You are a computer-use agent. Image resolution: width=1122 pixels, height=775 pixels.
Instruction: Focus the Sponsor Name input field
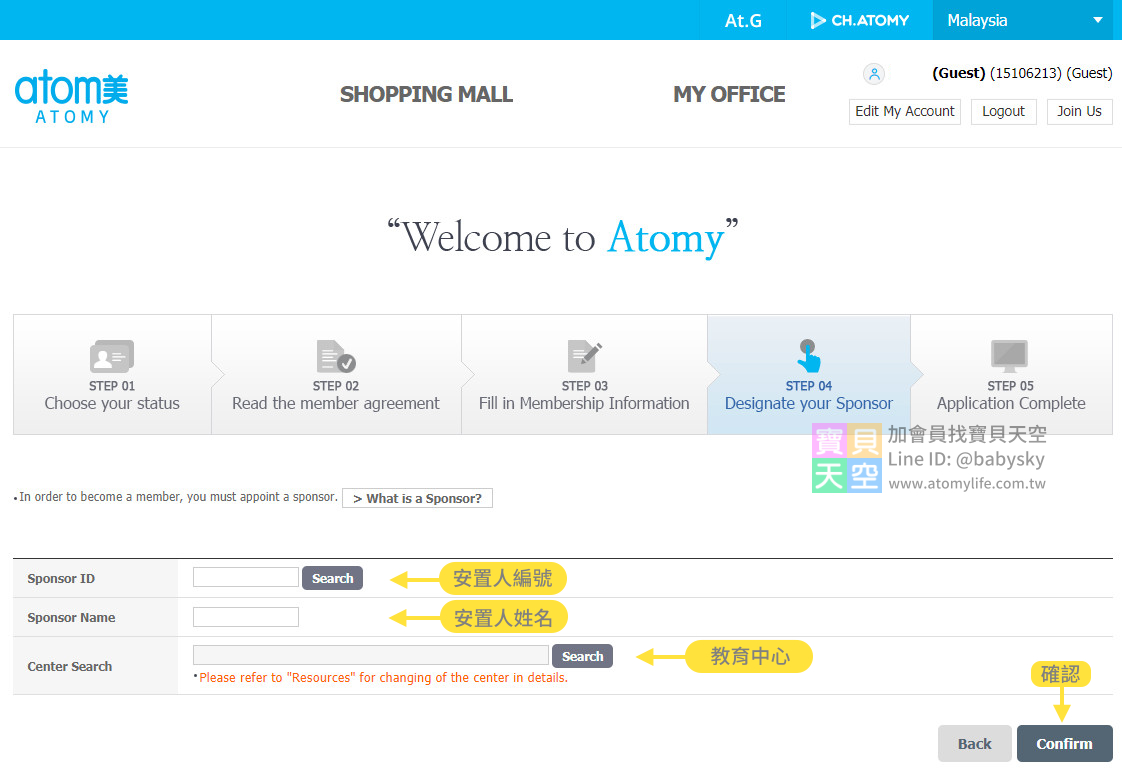click(x=245, y=617)
